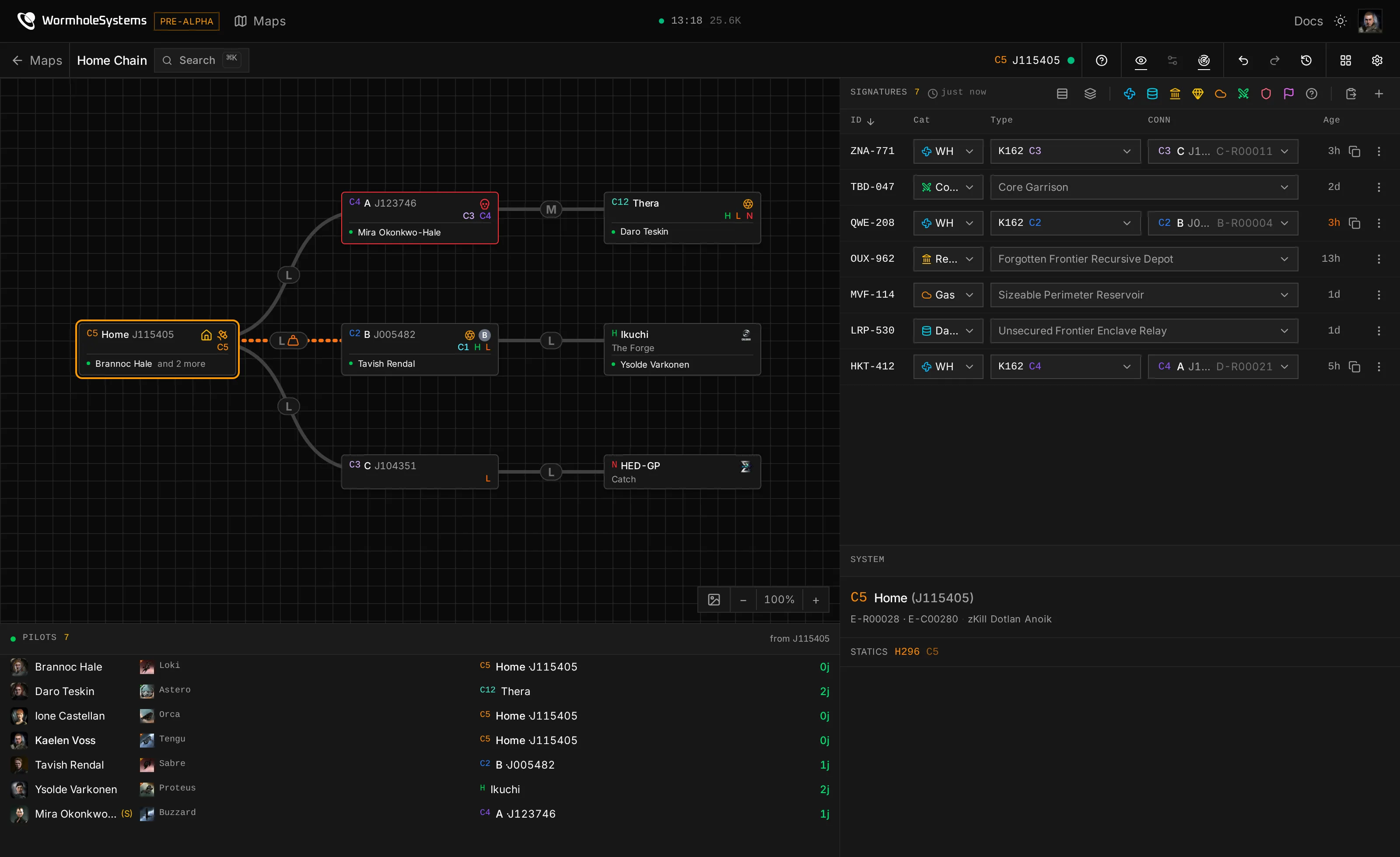Click the 100% zoom level indicator
This screenshot has width=1400, height=857.
(779, 600)
